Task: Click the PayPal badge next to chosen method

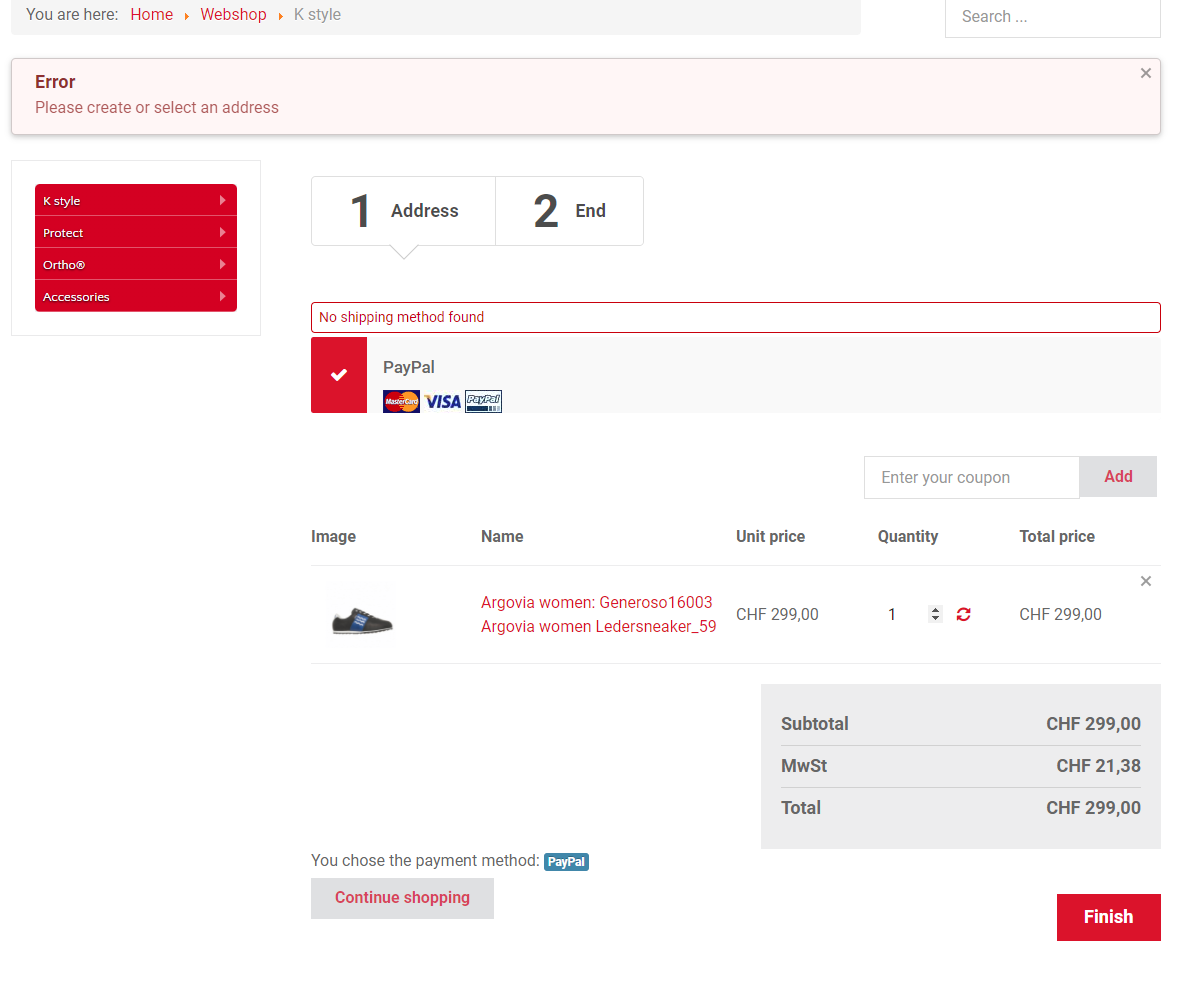Action: click(x=566, y=861)
